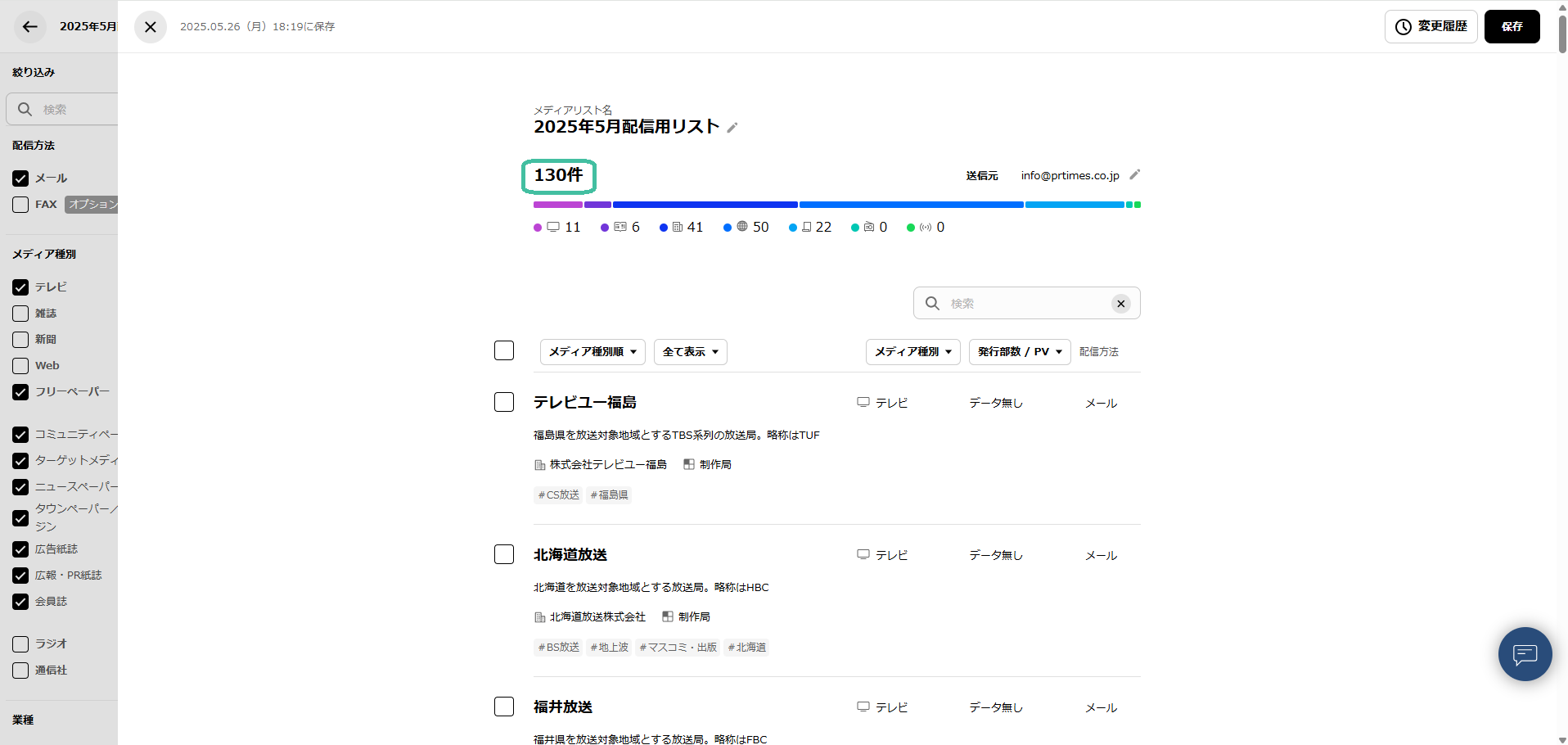Open the メディア種別順 sort dropdown
1568x745 pixels.
pyautogui.click(x=592, y=351)
